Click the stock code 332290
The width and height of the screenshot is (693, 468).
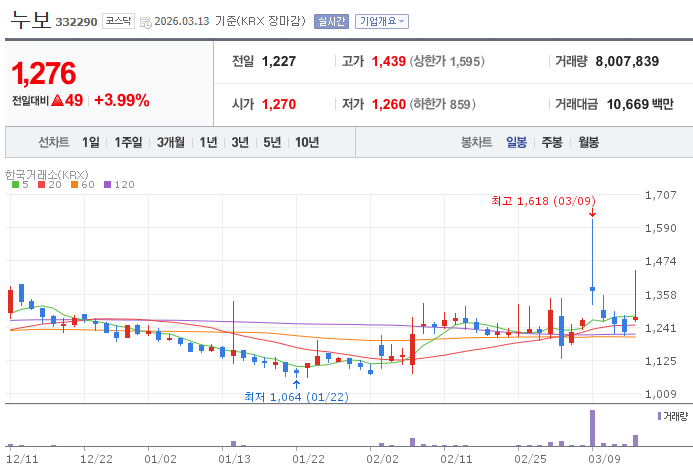point(76,22)
